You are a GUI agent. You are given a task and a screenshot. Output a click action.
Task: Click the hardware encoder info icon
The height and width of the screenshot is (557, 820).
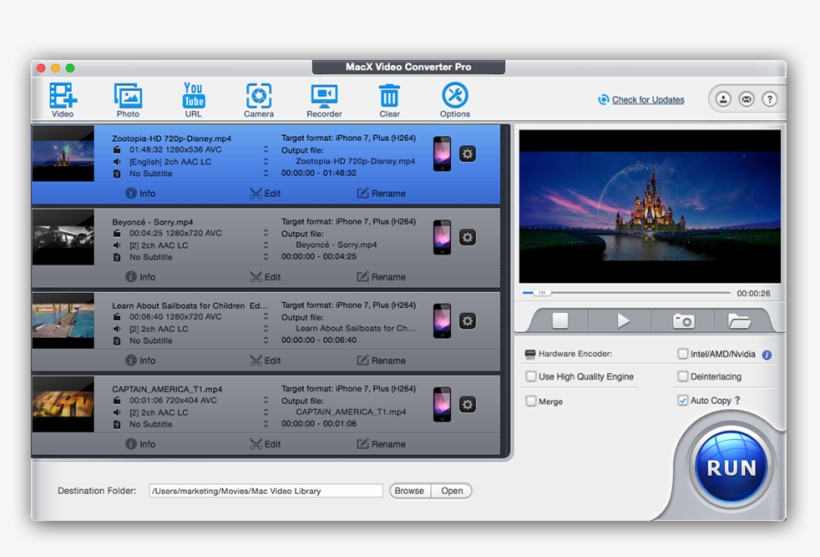(767, 355)
